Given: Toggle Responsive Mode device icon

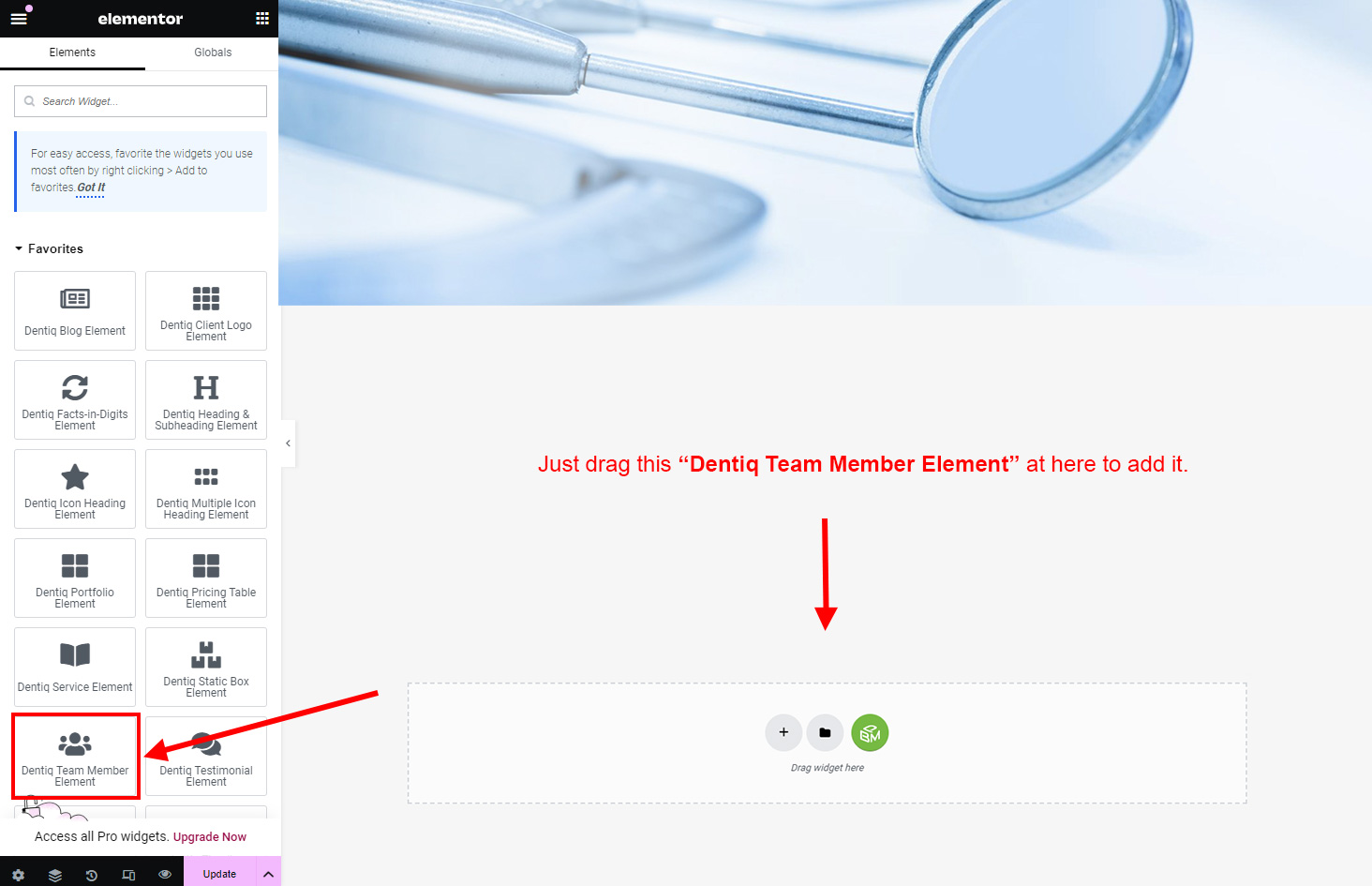Looking at the screenshot, I should click(x=128, y=874).
